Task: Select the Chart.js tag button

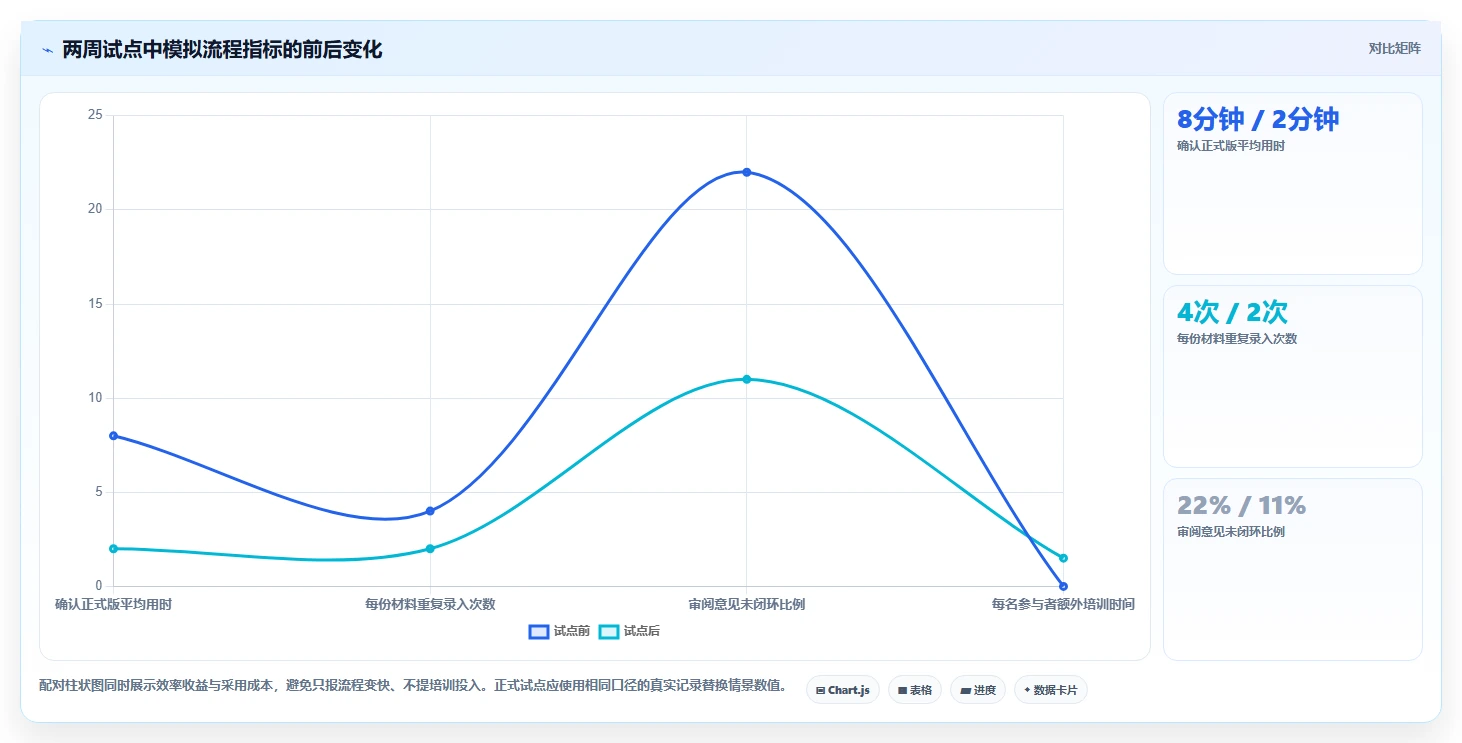Action: (x=843, y=690)
